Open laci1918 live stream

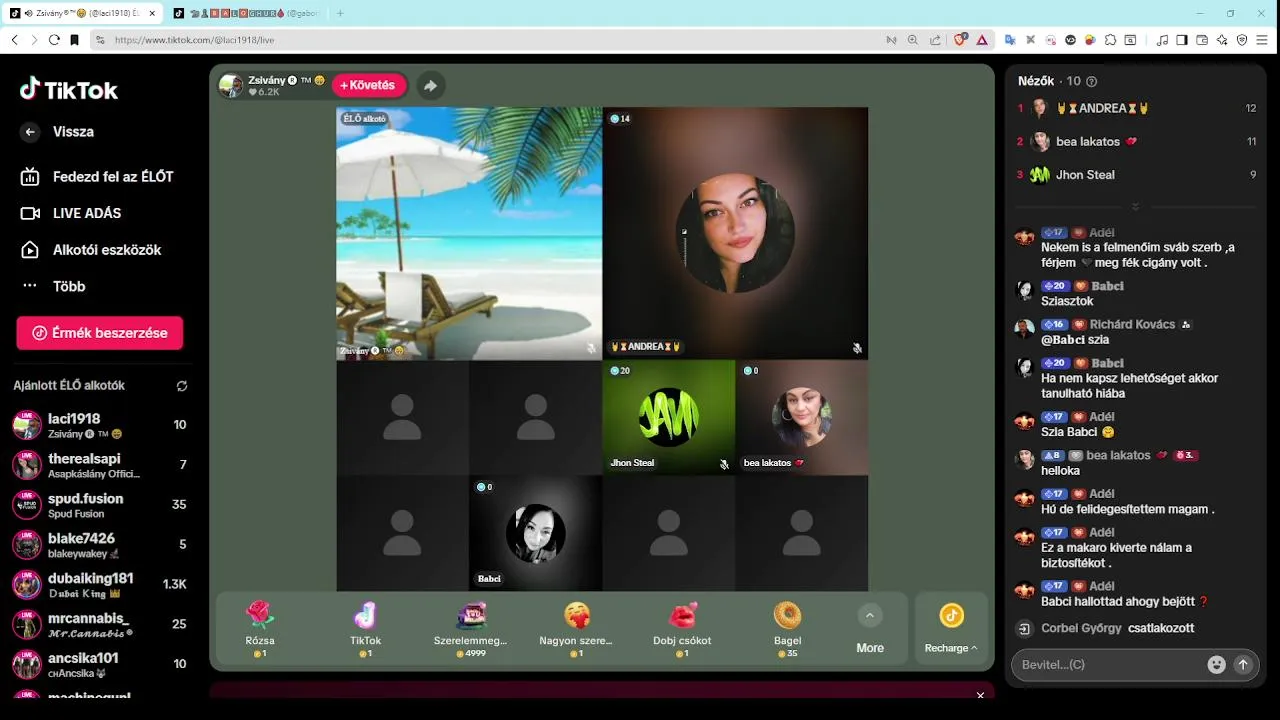[x=100, y=425]
